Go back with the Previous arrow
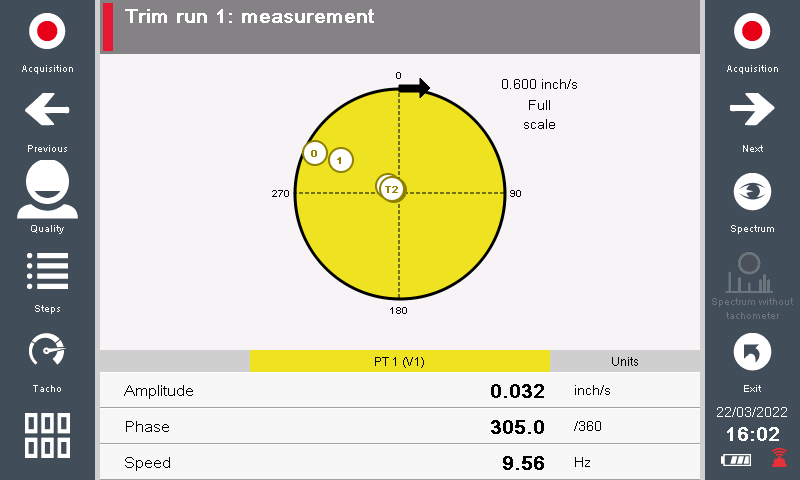This screenshot has width=800, height=480. coord(47,110)
